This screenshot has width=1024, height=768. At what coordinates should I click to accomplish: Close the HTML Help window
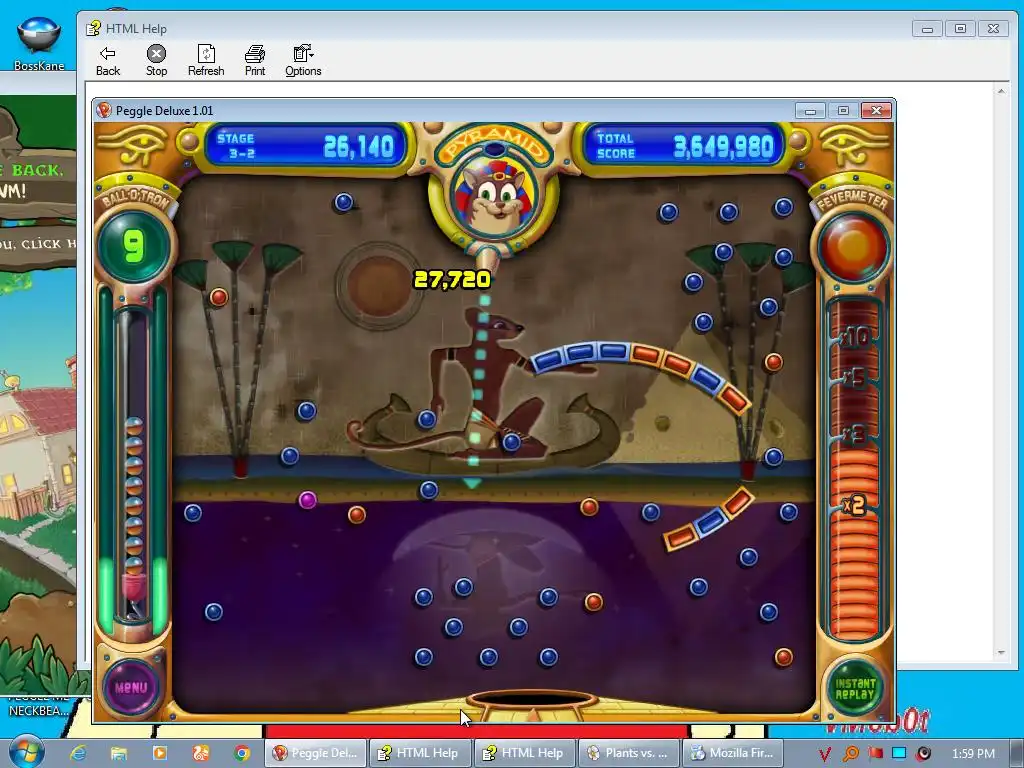click(x=993, y=29)
